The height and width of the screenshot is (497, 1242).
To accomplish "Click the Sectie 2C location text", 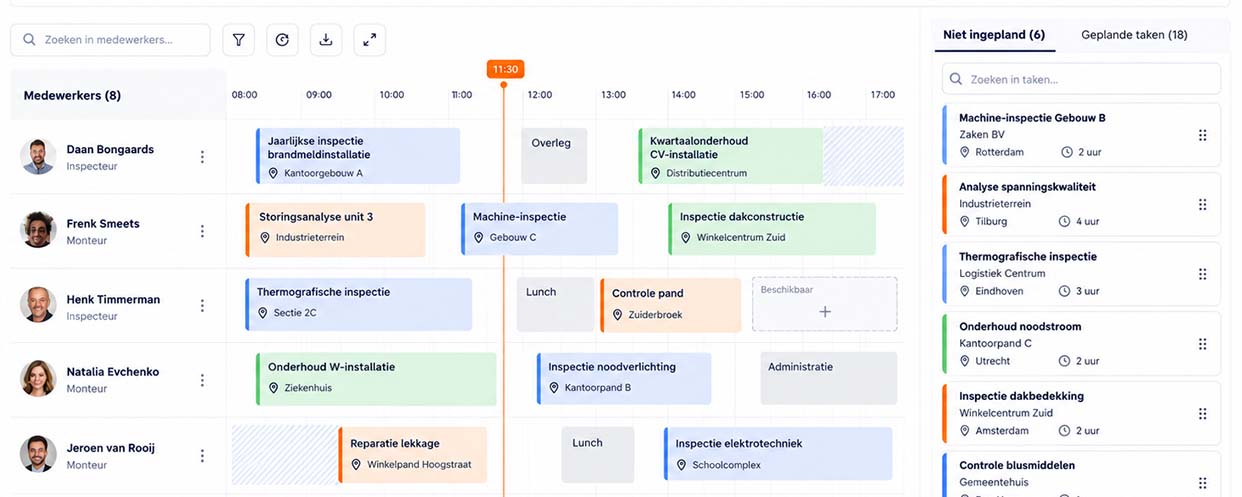I will pyautogui.click(x=297, y=313).
